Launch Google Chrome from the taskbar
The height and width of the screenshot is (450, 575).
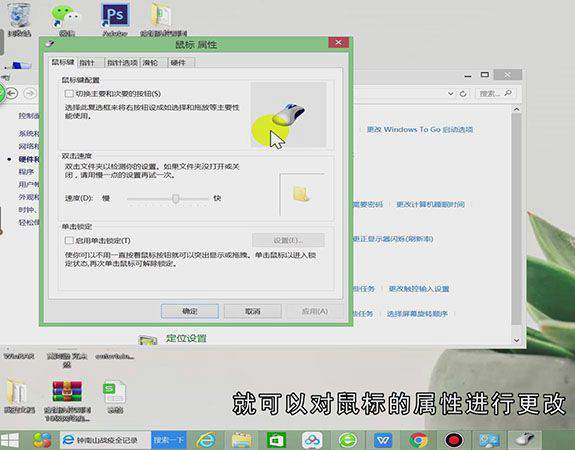tap(418, 440)
